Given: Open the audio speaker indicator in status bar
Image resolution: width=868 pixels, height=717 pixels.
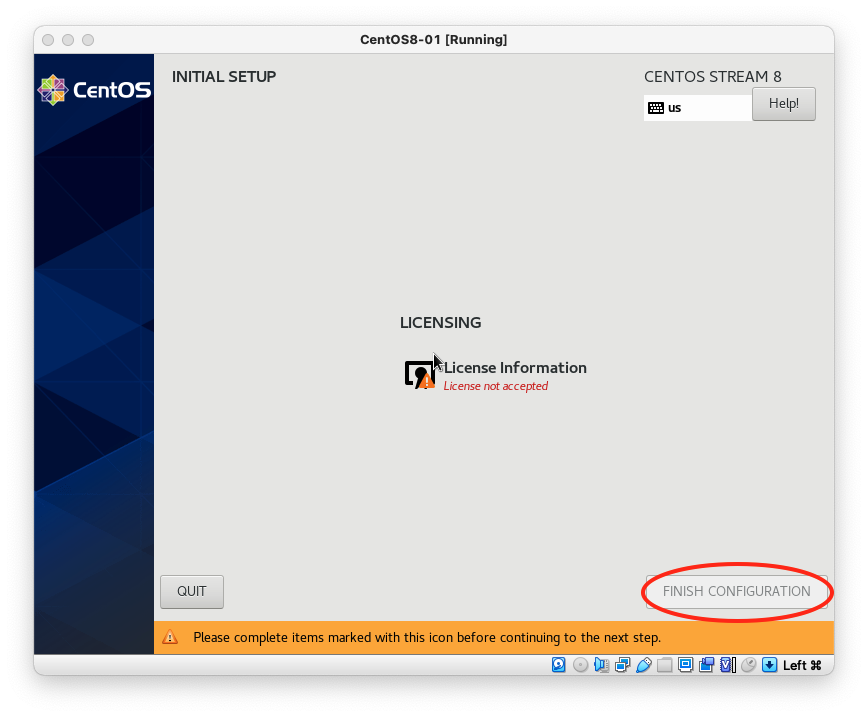Looking at the screenshot, I should coord(601,664).
